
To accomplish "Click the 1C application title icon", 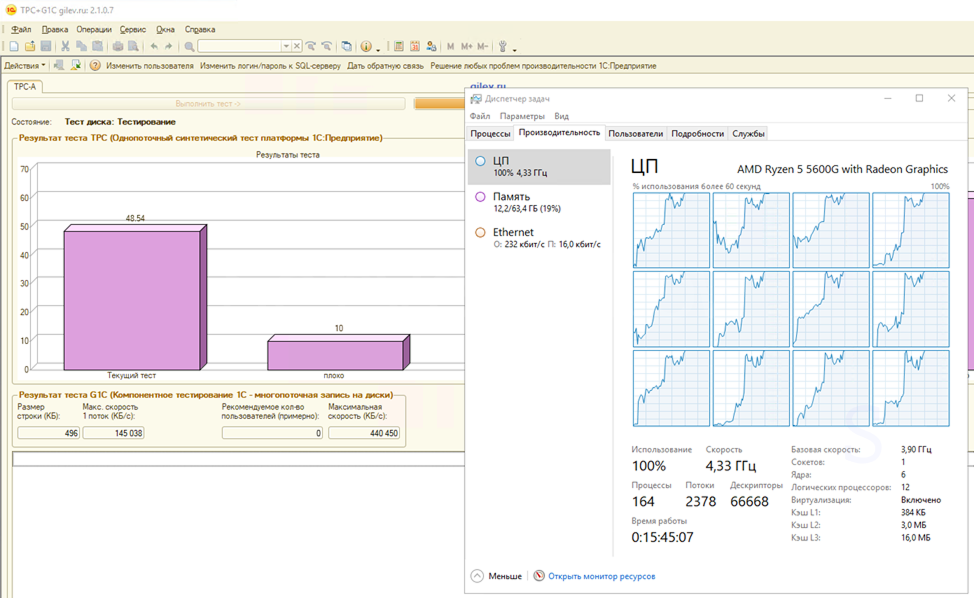I will (x=11, y=10).
